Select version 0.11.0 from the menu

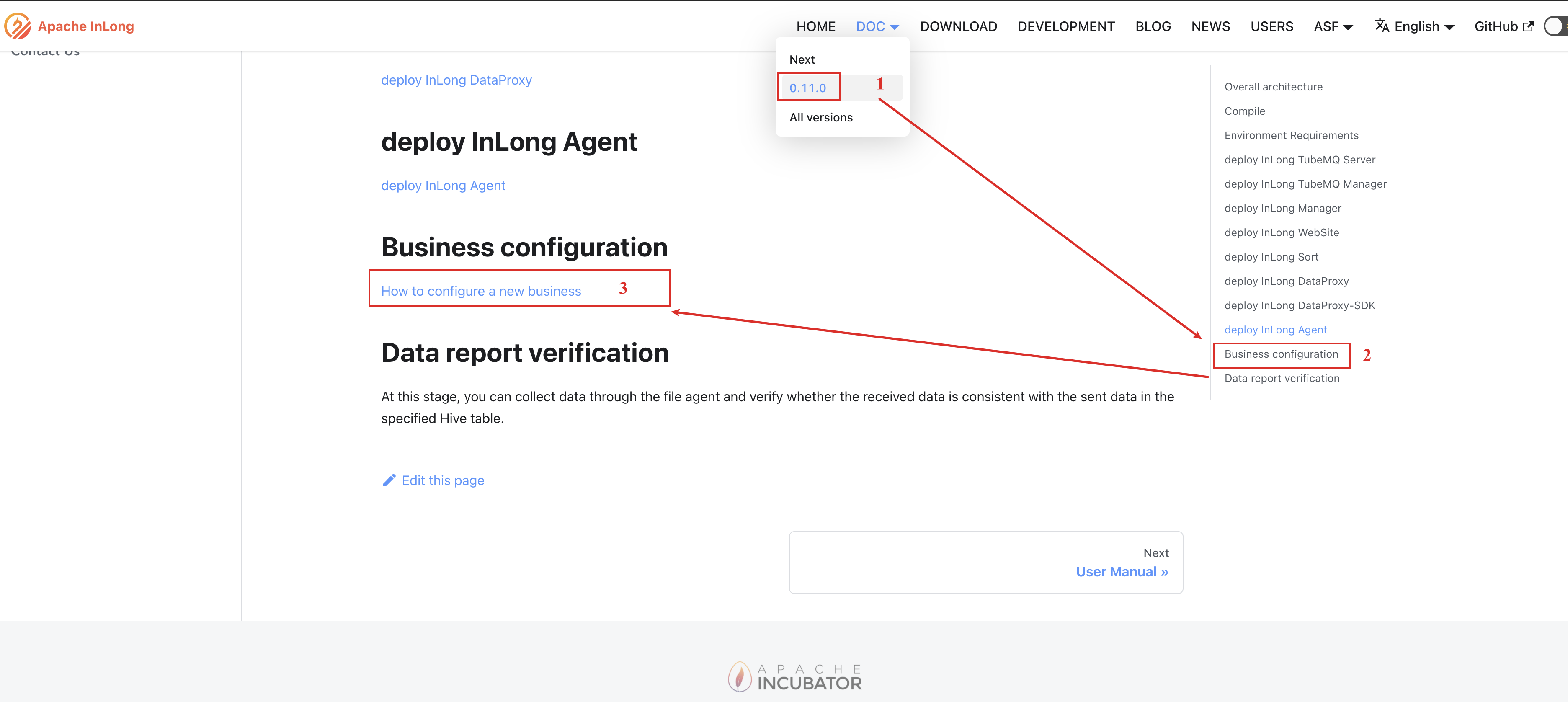pyautogui.click(x=808, y=88)
